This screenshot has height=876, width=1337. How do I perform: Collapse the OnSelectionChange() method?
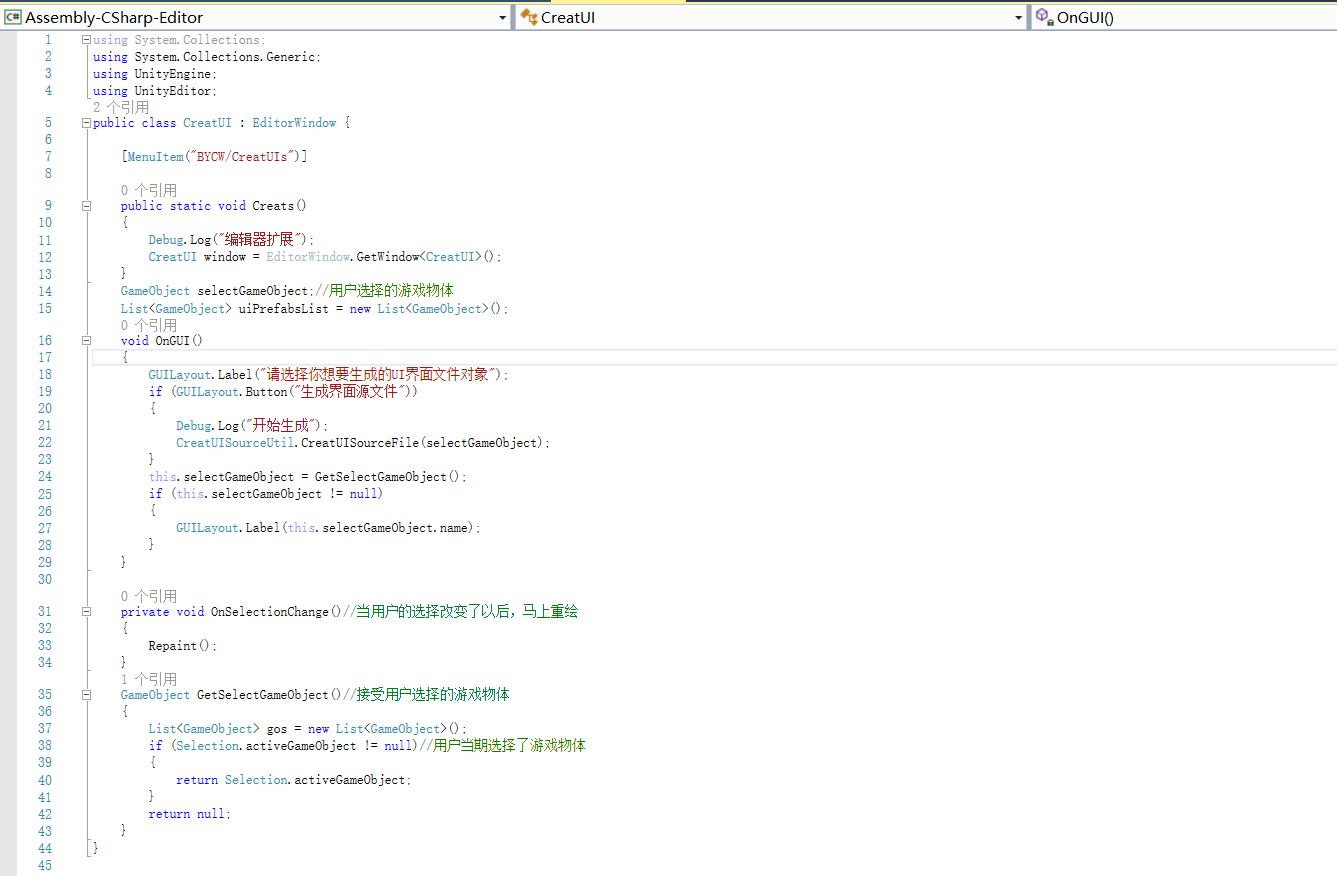click(x=86, y=612)
